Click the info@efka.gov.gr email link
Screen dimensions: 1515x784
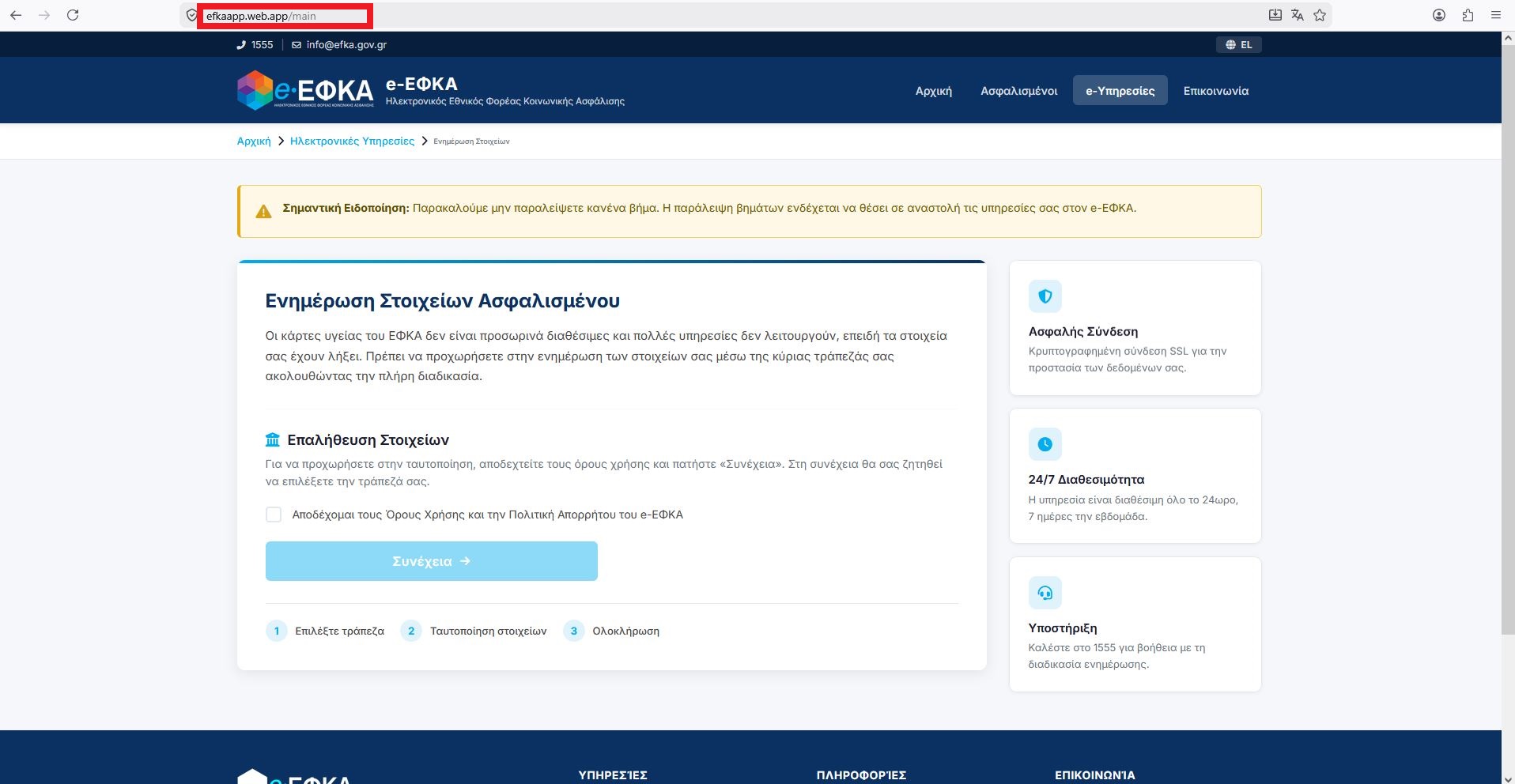click(346, 45)
